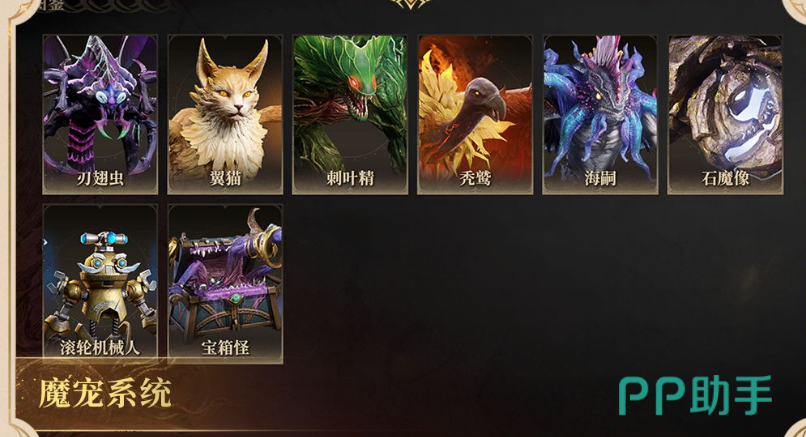The width and height of the screenshot is (806, 437).
Task: Click the 翼猫 name label
Action: point(225,178)
